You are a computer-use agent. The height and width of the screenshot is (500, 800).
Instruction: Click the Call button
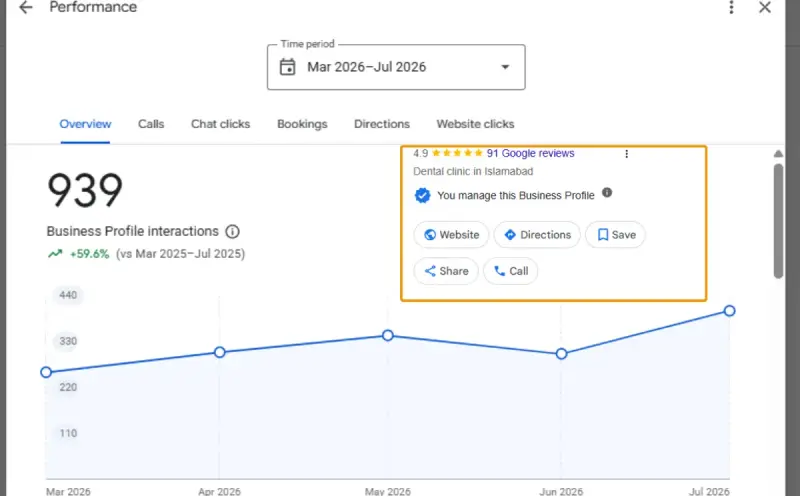click(x=510, y=271)
